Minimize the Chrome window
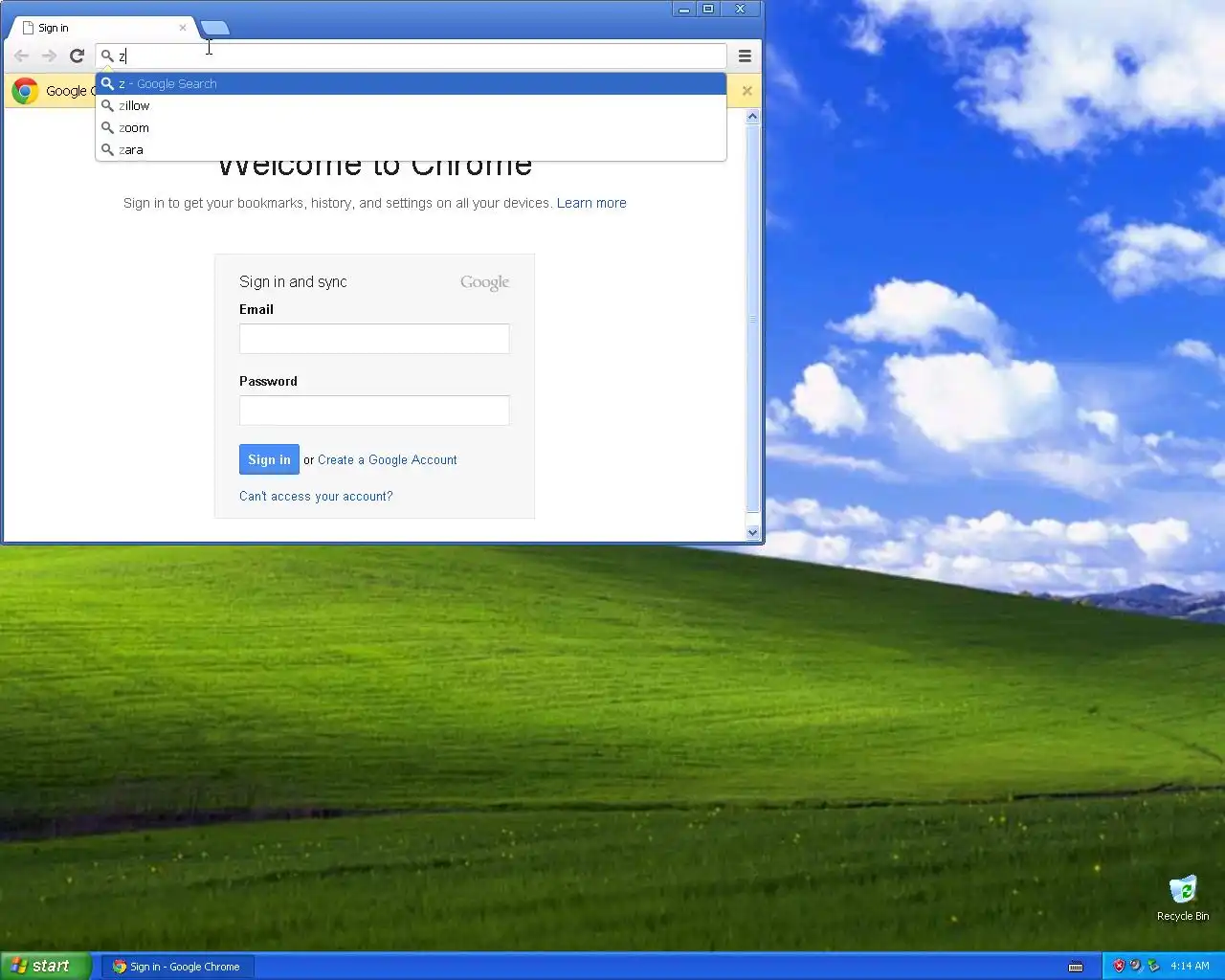Viewport: 1225px width, 980px height. (x=683, y=10)
